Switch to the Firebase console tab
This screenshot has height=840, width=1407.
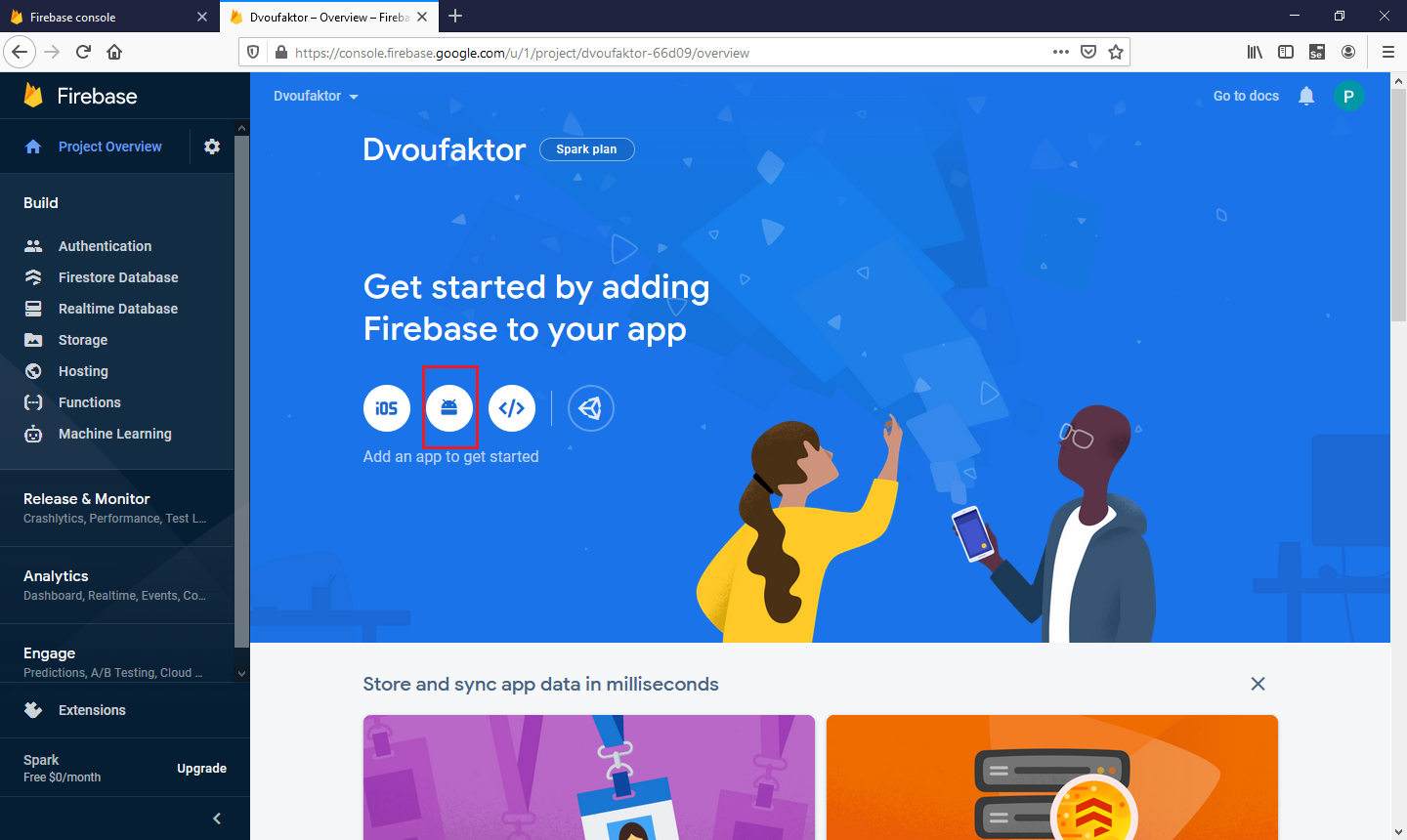coord(109,17)
